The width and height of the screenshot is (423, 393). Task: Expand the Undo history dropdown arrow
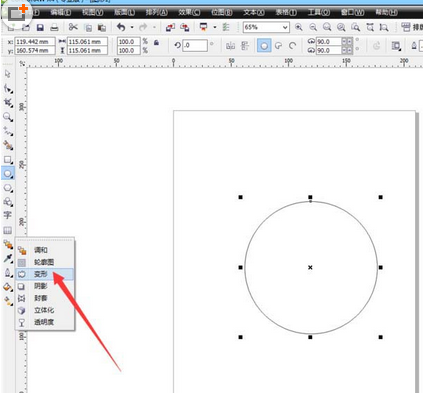coord(132,27)
